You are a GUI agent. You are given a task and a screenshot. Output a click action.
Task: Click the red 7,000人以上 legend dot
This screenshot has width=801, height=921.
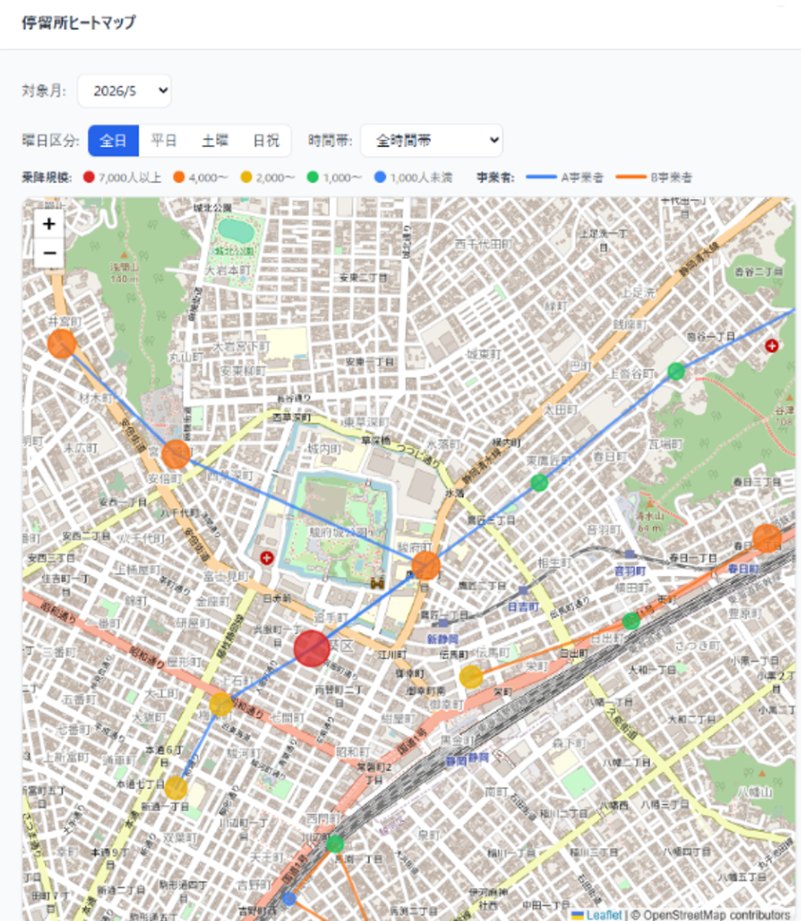[x=89, y=177]
